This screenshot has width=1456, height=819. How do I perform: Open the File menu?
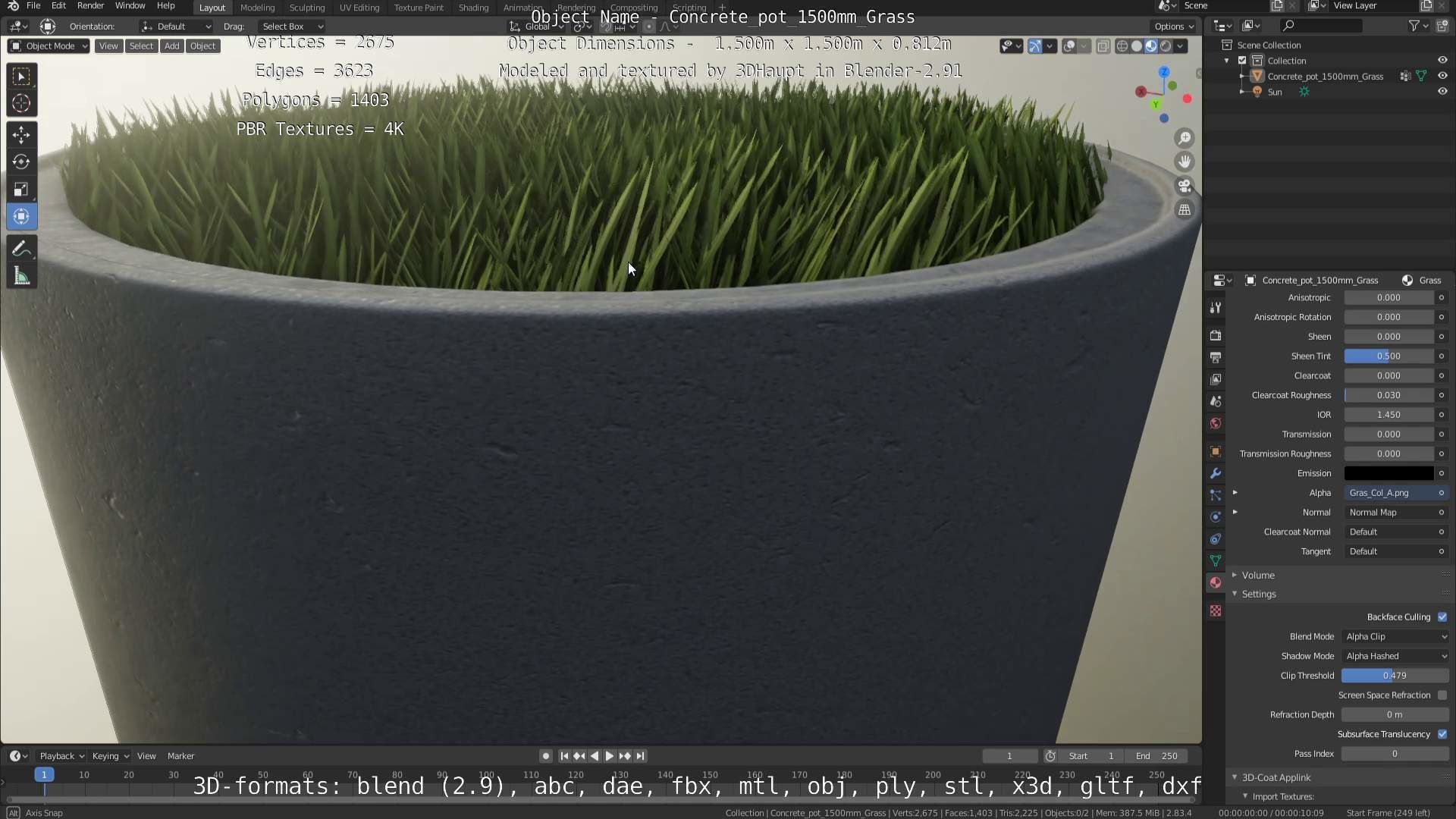[x=33, y=6]
